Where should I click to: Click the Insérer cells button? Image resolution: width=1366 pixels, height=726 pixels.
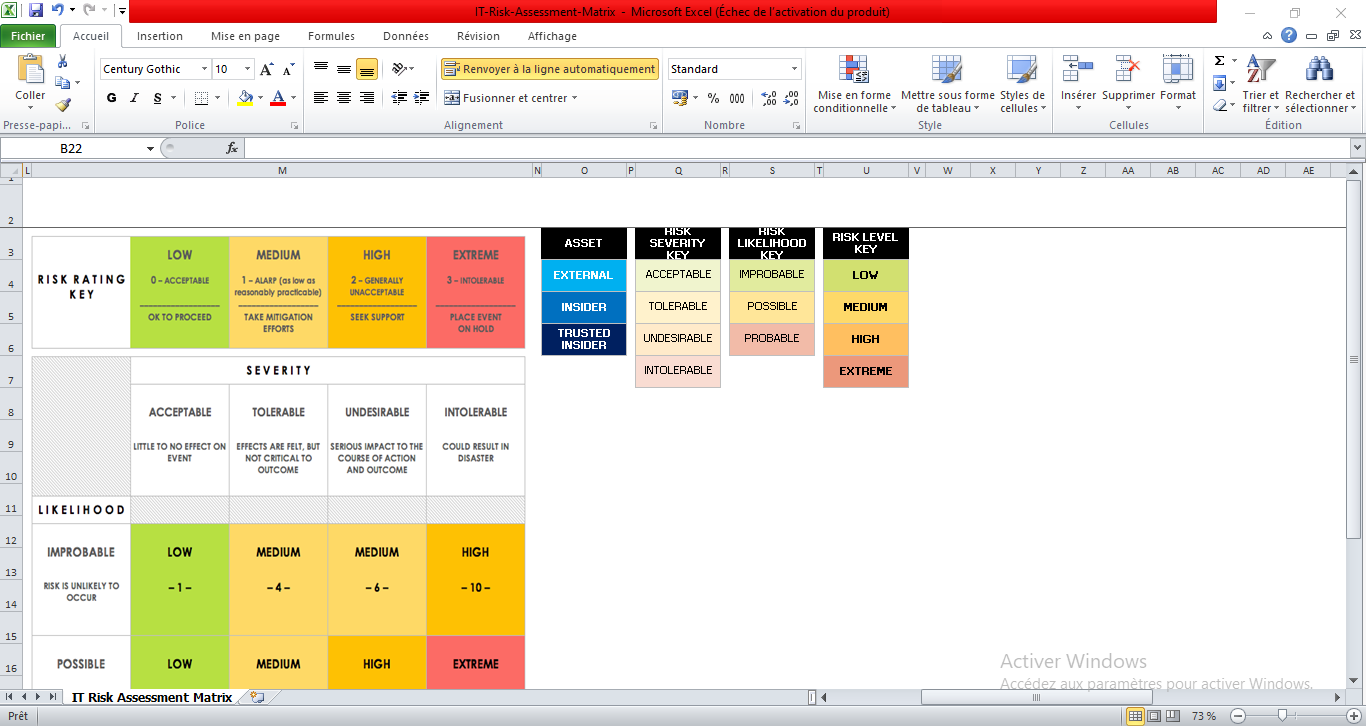point(1078,84)
